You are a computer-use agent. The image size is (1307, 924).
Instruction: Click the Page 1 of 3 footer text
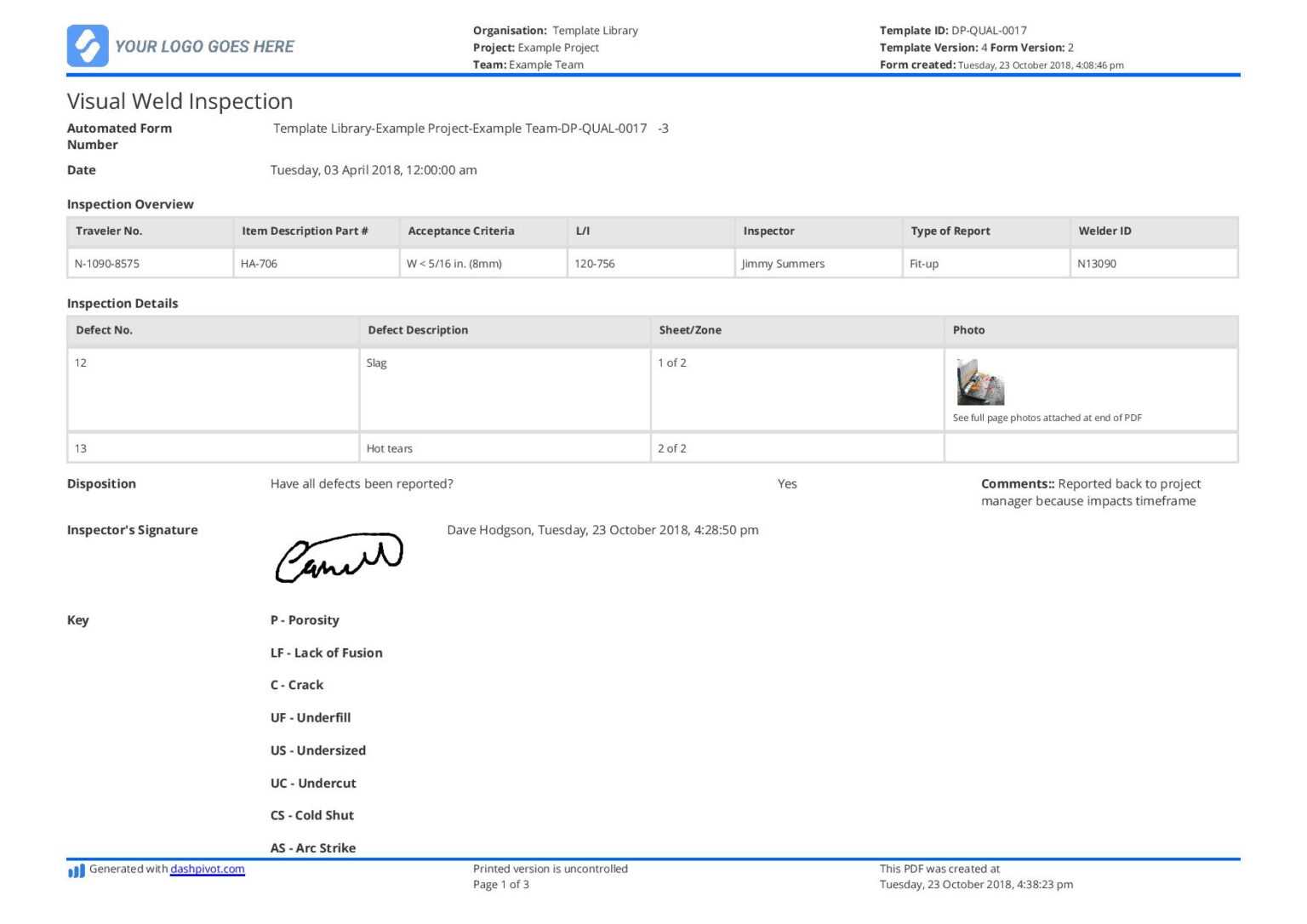coord(500,884)
